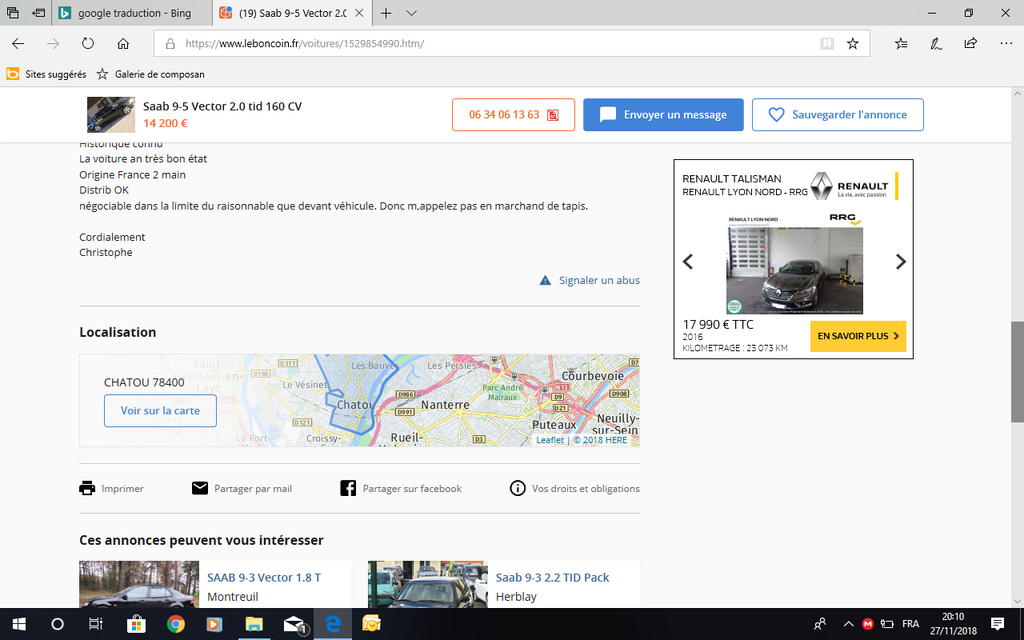Viewport: 1024px width, 640px height.
Task: Show tabs you've set aside
Action: 12,13
